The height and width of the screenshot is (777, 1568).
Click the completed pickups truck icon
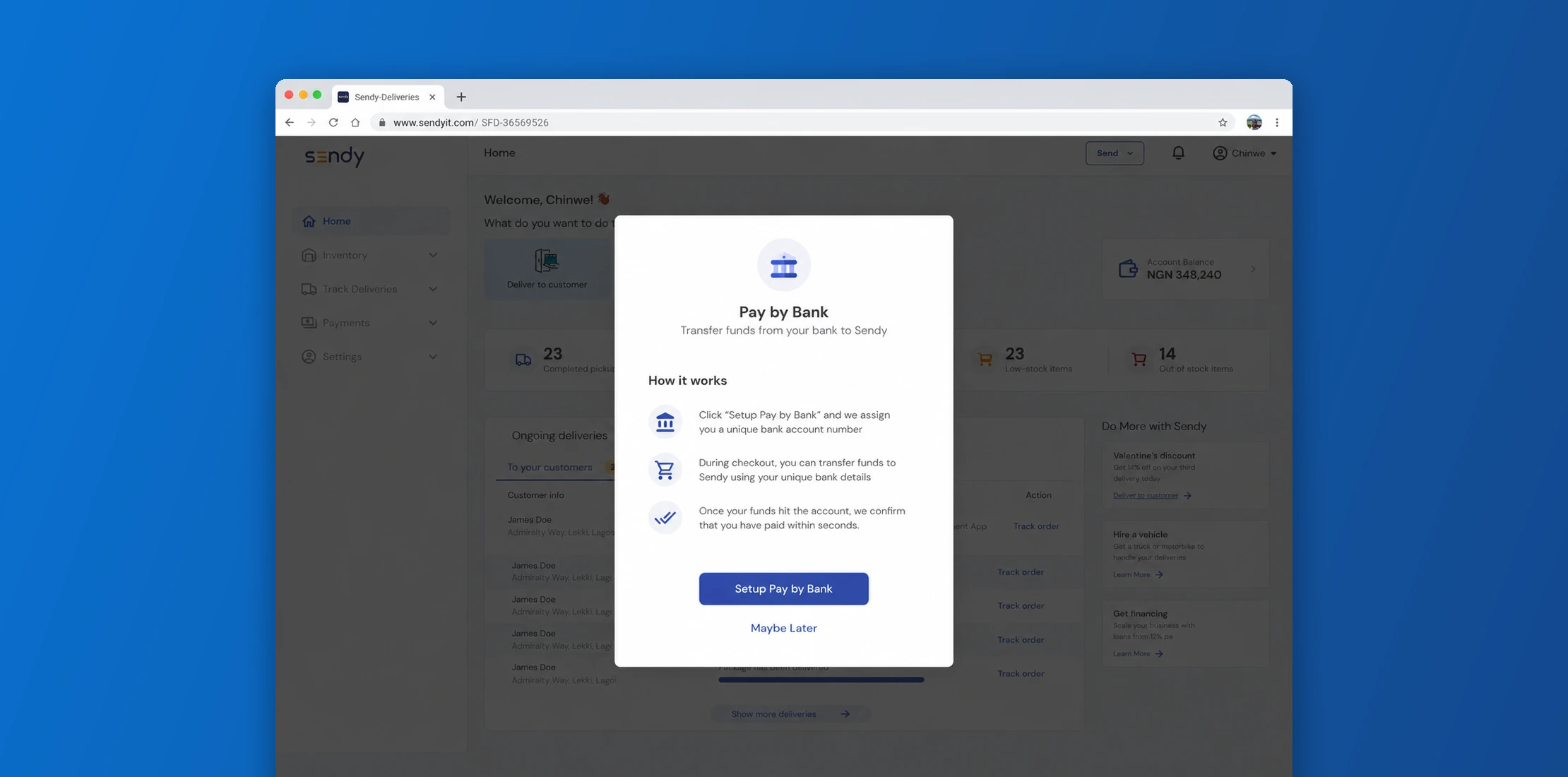point(523,360)
